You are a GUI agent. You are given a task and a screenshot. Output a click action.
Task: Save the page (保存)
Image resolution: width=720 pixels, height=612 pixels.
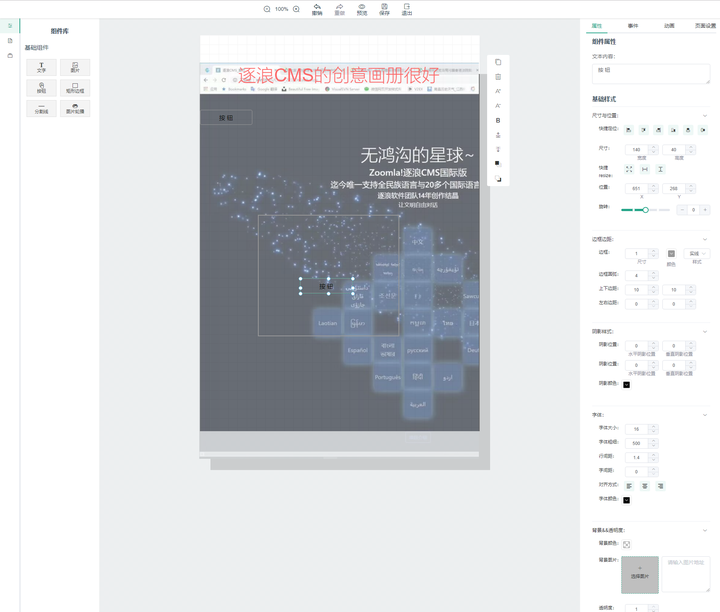click(x=384, y=10)
